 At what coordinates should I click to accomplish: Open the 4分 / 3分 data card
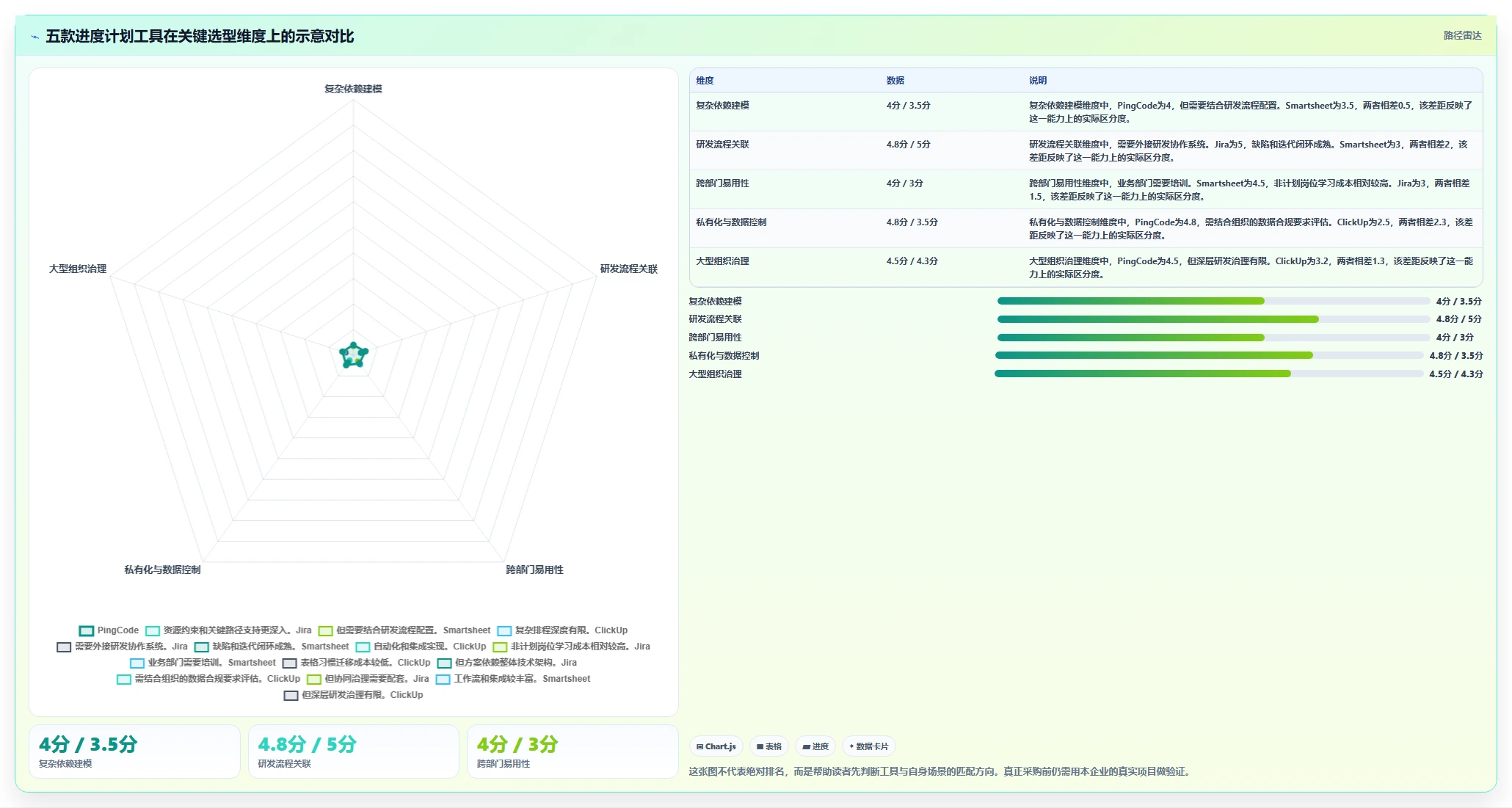[x=573, y=751]
